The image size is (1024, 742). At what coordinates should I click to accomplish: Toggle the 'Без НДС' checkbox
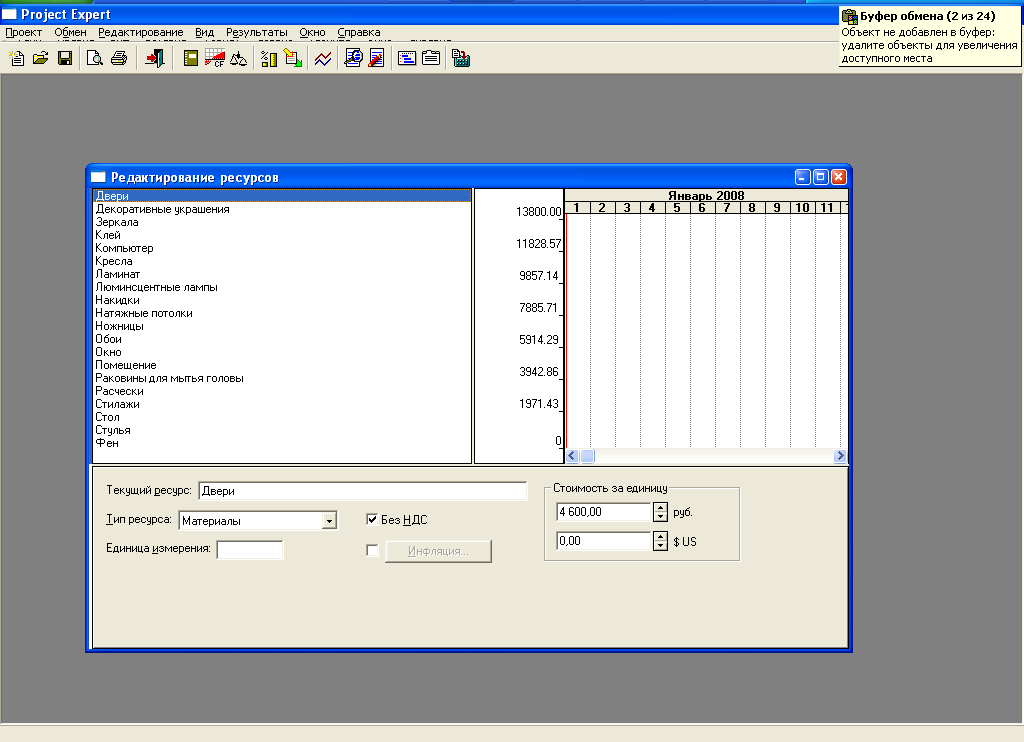pos(373,520)
